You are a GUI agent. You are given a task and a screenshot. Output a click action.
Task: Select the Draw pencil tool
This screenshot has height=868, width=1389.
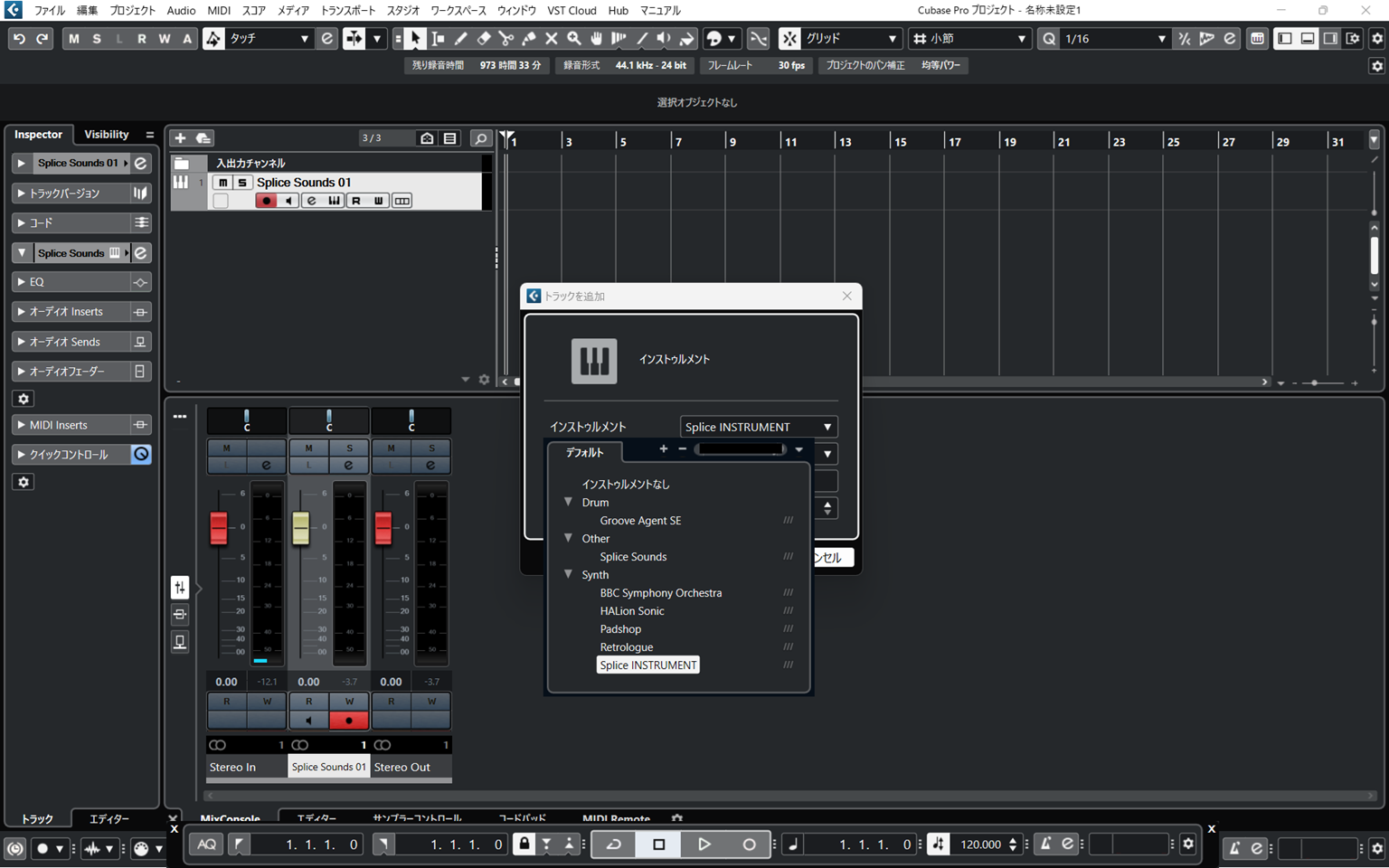461,39
